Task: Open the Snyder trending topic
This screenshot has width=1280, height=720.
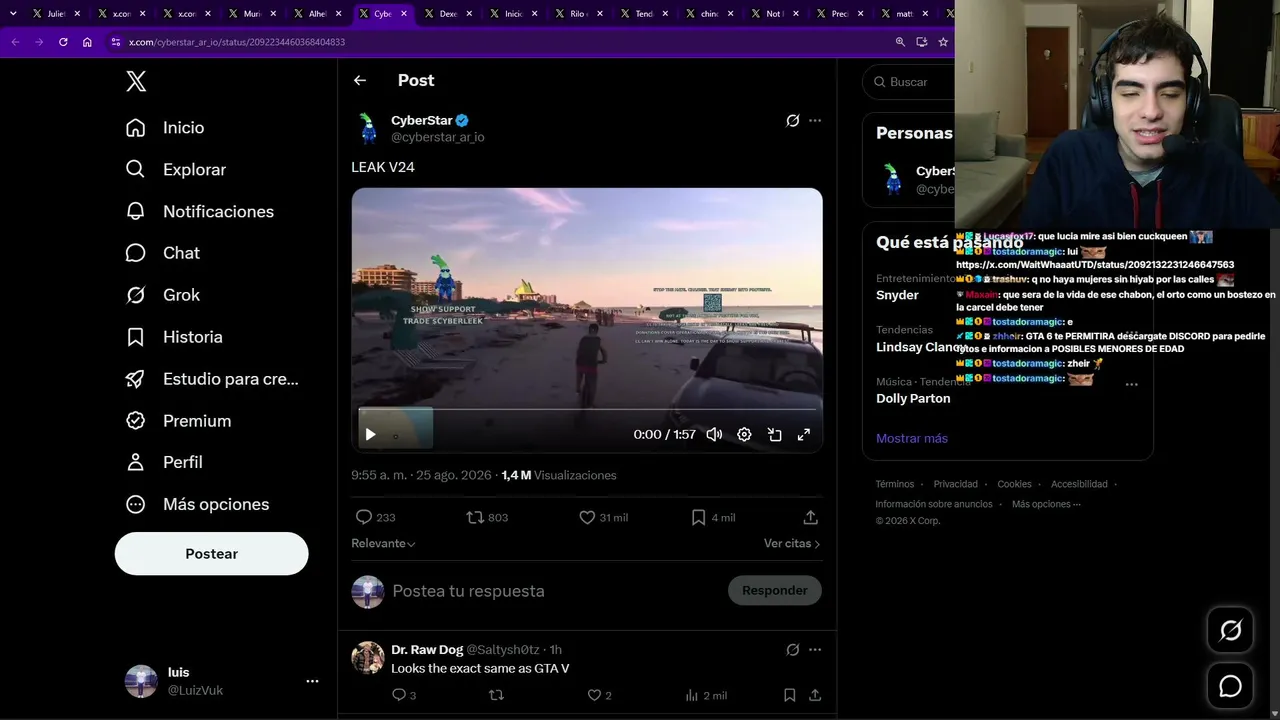Action: (897, 295)
